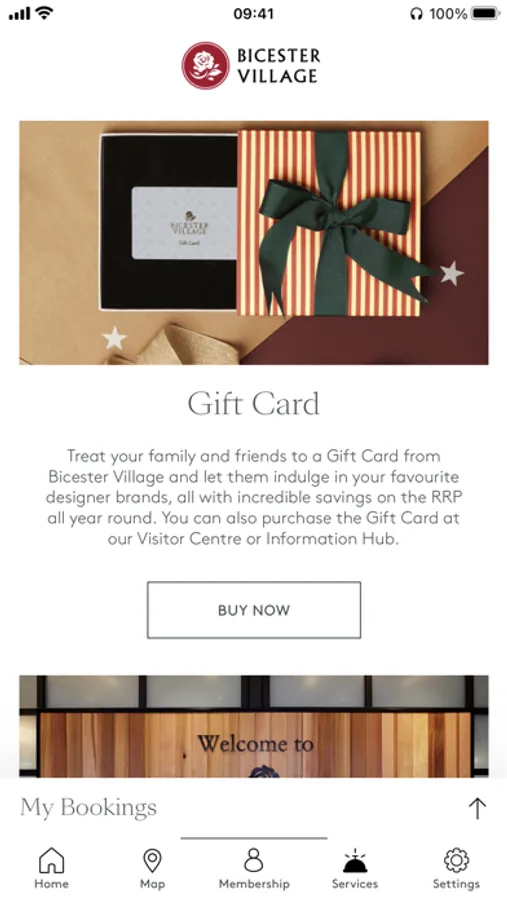This screenshot has width=507, height=900.
Task: Open the Settings gear icon
Action: pyautogui.click(x=456, y=860)
